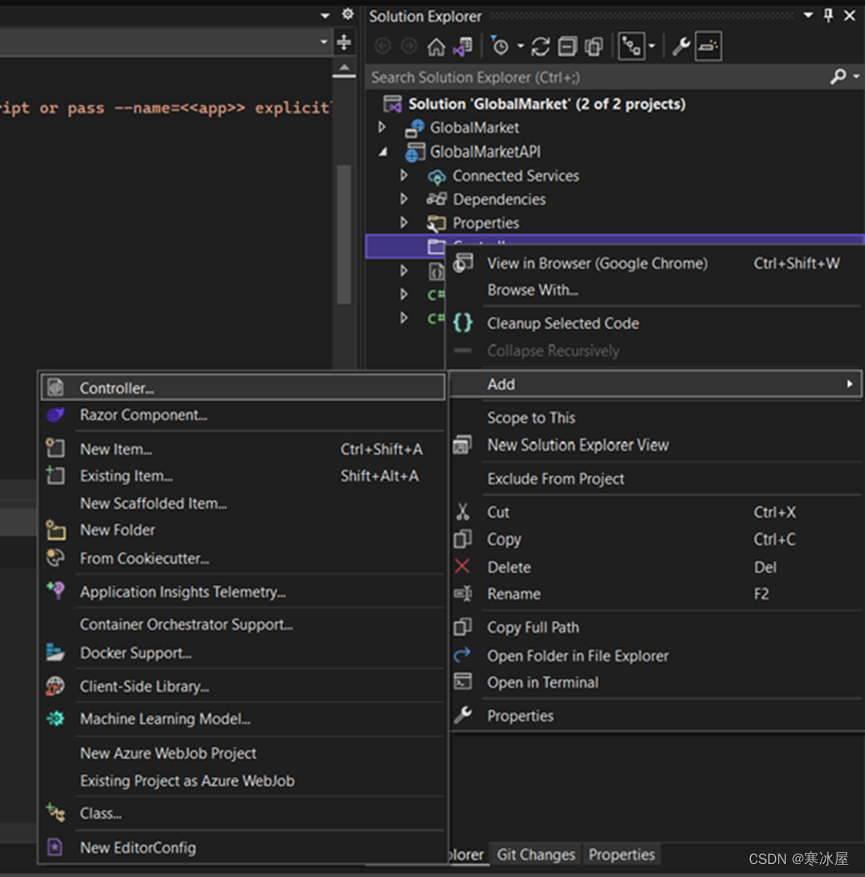Select New Scaffolded Item...
The width and height of the screenshot is (865, 877).
(243, 503)
